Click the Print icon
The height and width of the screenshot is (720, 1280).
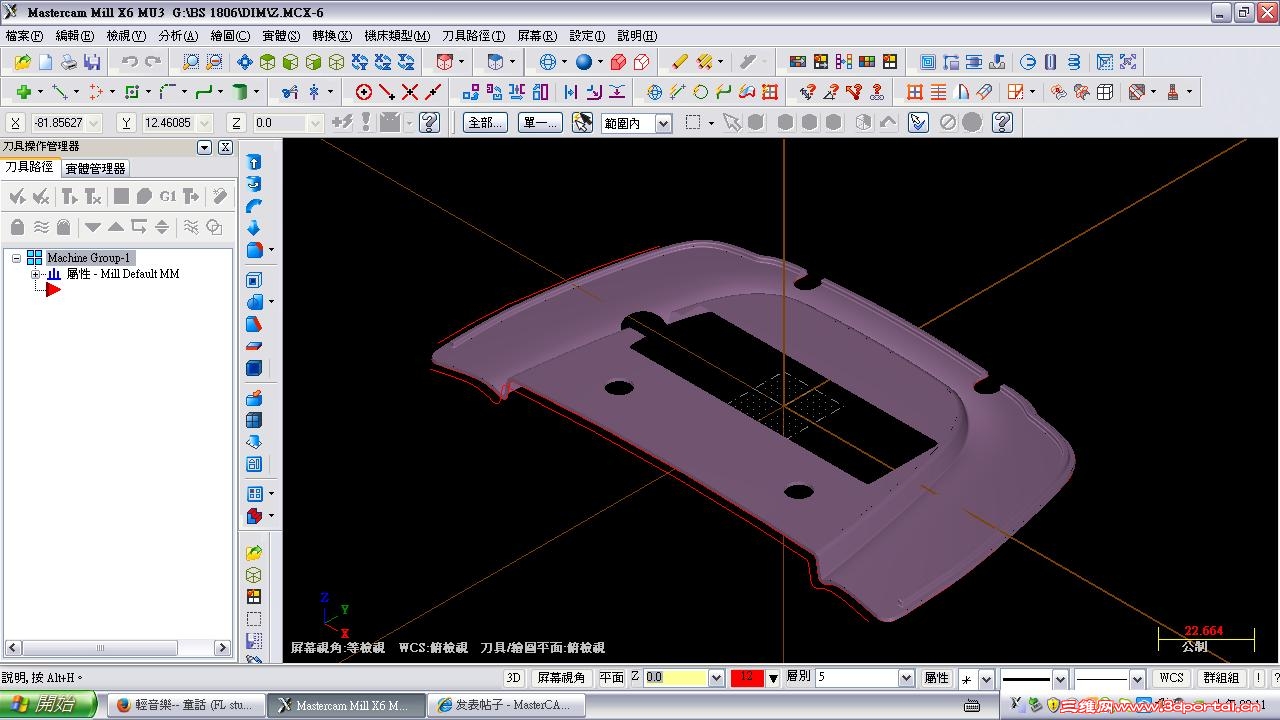tap(68, 62)
